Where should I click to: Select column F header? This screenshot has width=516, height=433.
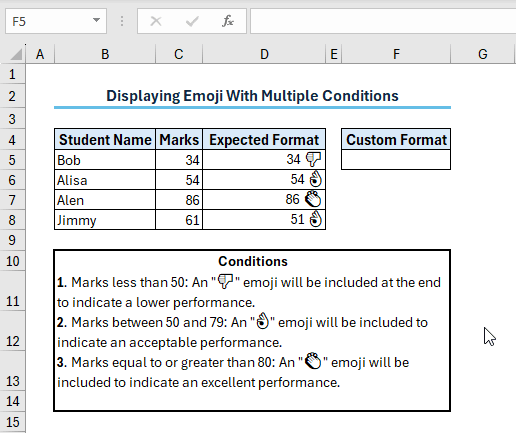point(396,54)
